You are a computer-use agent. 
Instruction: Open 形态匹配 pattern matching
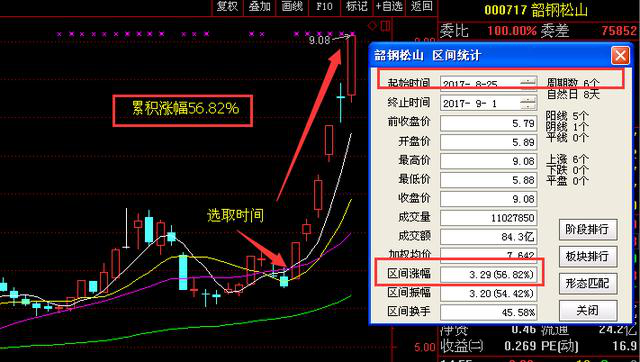click(x=587, y=284)
